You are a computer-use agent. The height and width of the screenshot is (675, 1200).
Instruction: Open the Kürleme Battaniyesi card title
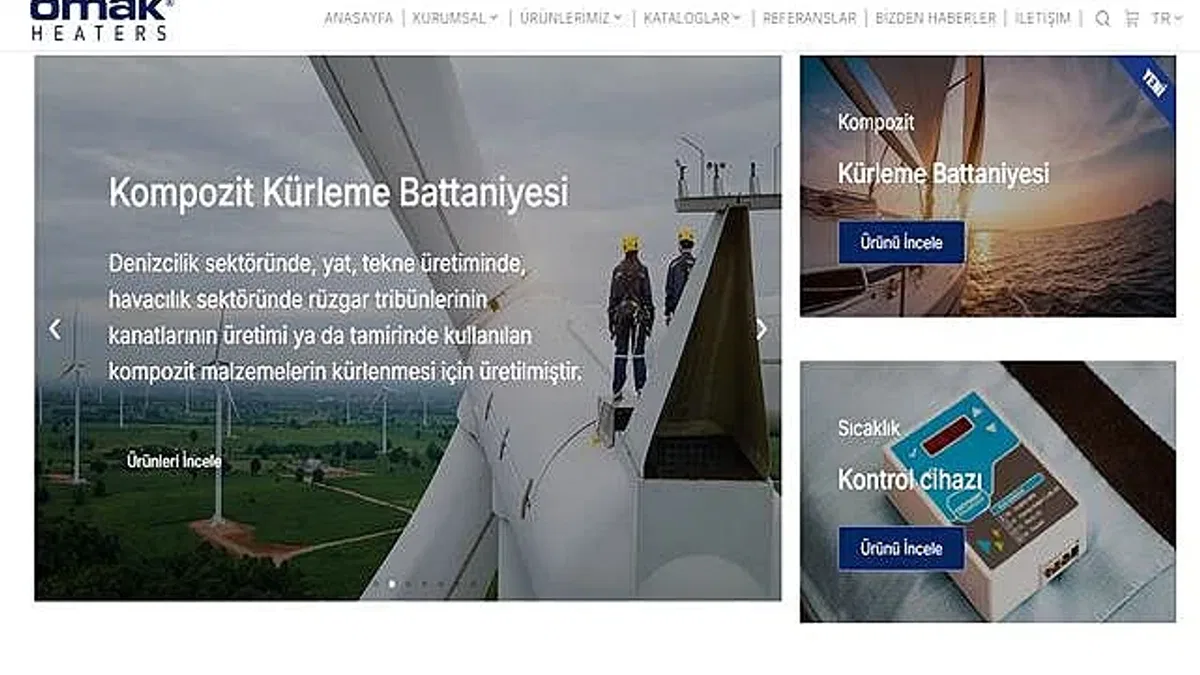point(943,173)
